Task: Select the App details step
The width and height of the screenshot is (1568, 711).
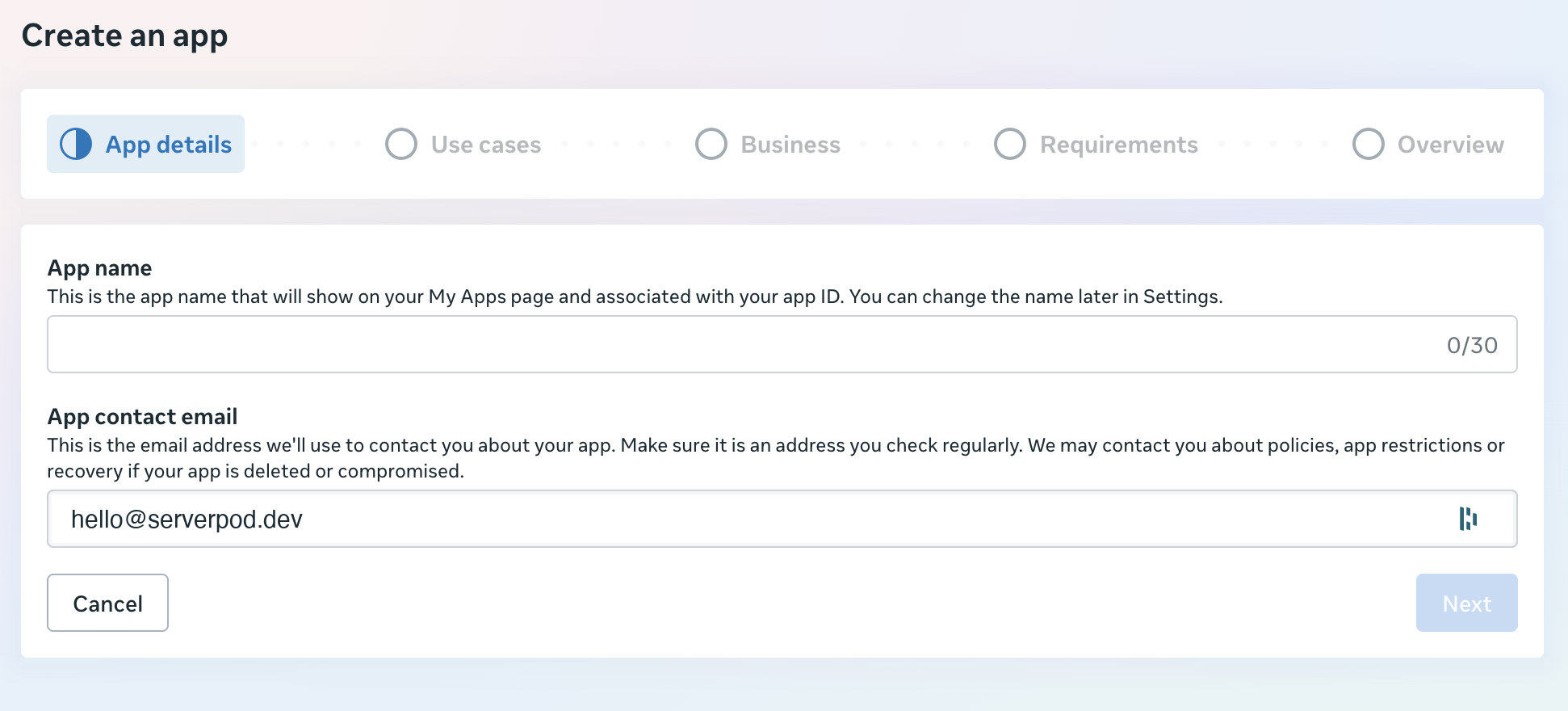Action: pyautogui.click(x=145, y=144)
